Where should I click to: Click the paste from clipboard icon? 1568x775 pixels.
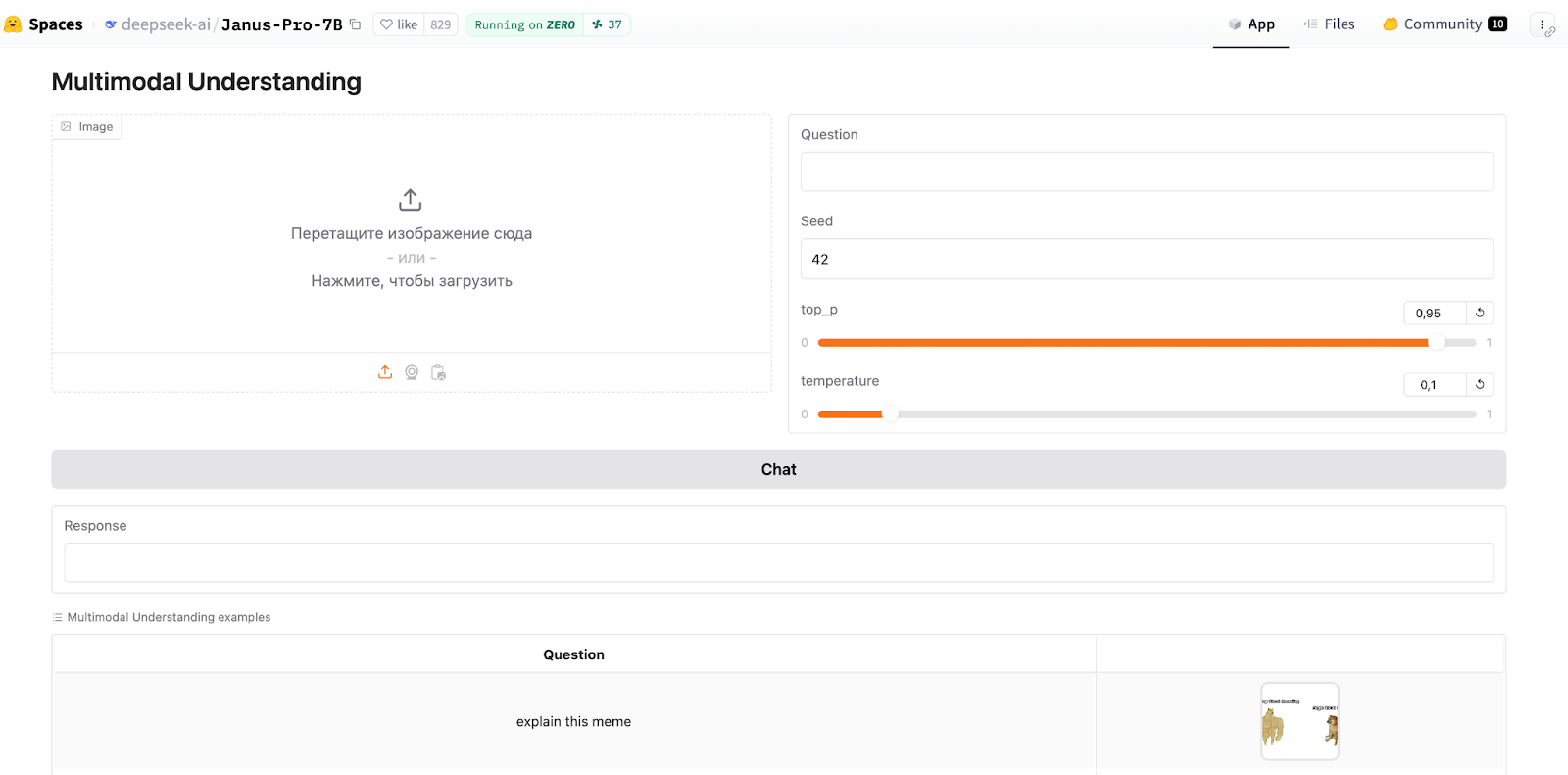click(x=438, y=372)
